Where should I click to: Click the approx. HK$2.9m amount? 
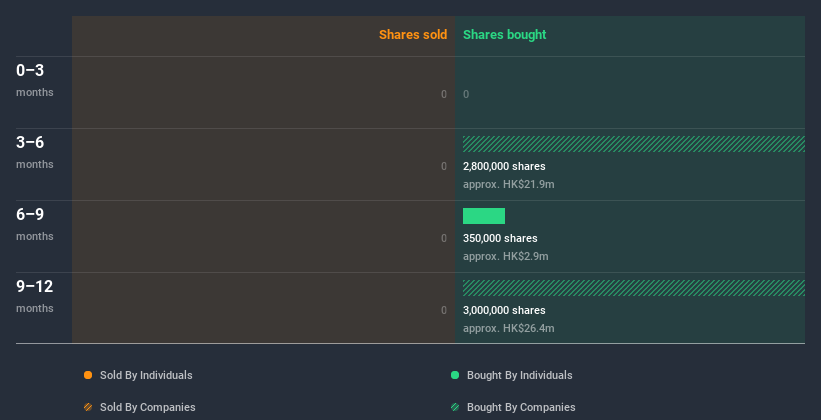pos(506,257)
